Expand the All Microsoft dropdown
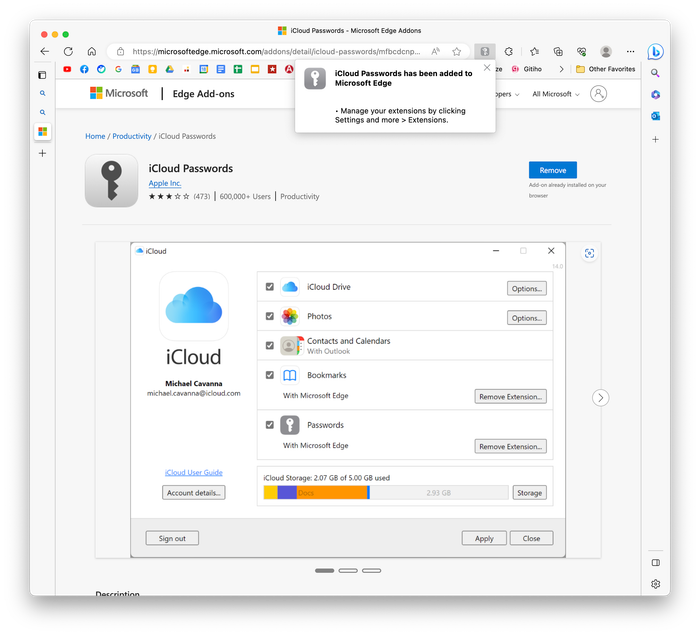 (556, 94)
